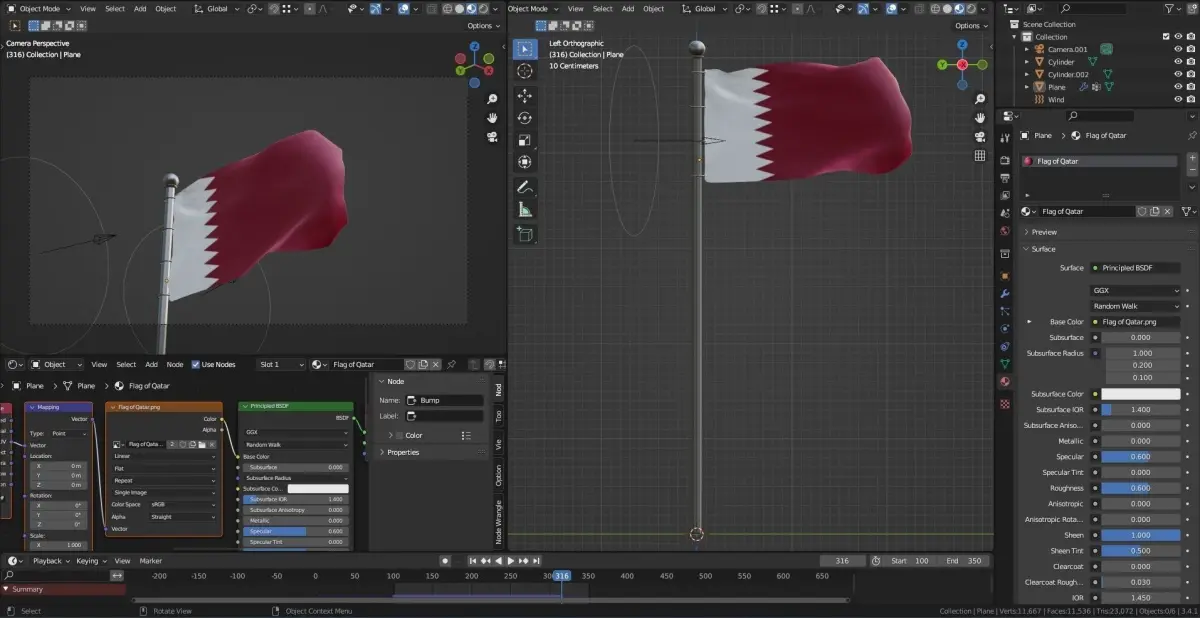Click zoom magnifier icon in right viewport
The height and width of the screenshot is (618, 1200).
click(x=980, y=99)
